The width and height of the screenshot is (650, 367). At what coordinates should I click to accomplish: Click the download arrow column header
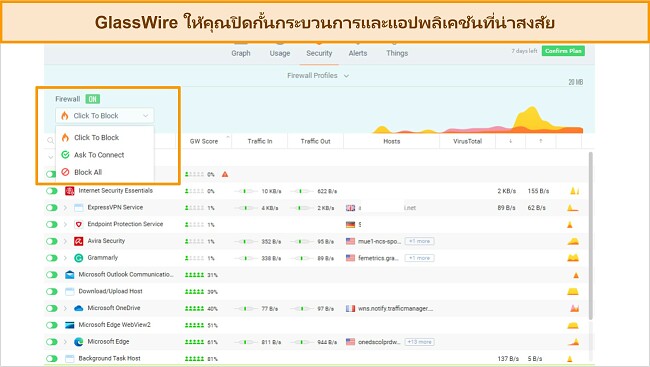[510, 141]
